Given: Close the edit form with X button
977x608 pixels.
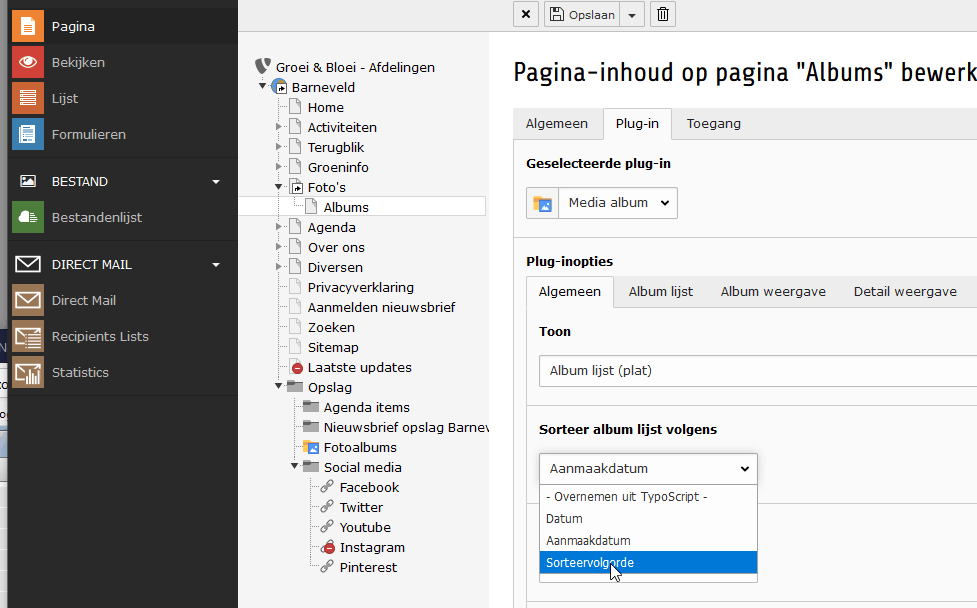Looking at the screenshot, I should (x=525, y=14).
